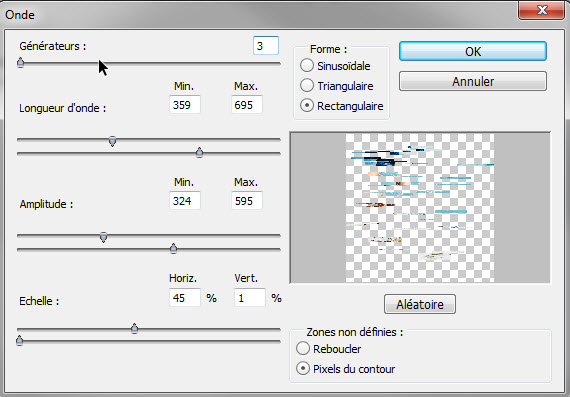The image size is (570, 397).
Task: Click the Echelle Vert. percentage field
Action: pos(250,298)
